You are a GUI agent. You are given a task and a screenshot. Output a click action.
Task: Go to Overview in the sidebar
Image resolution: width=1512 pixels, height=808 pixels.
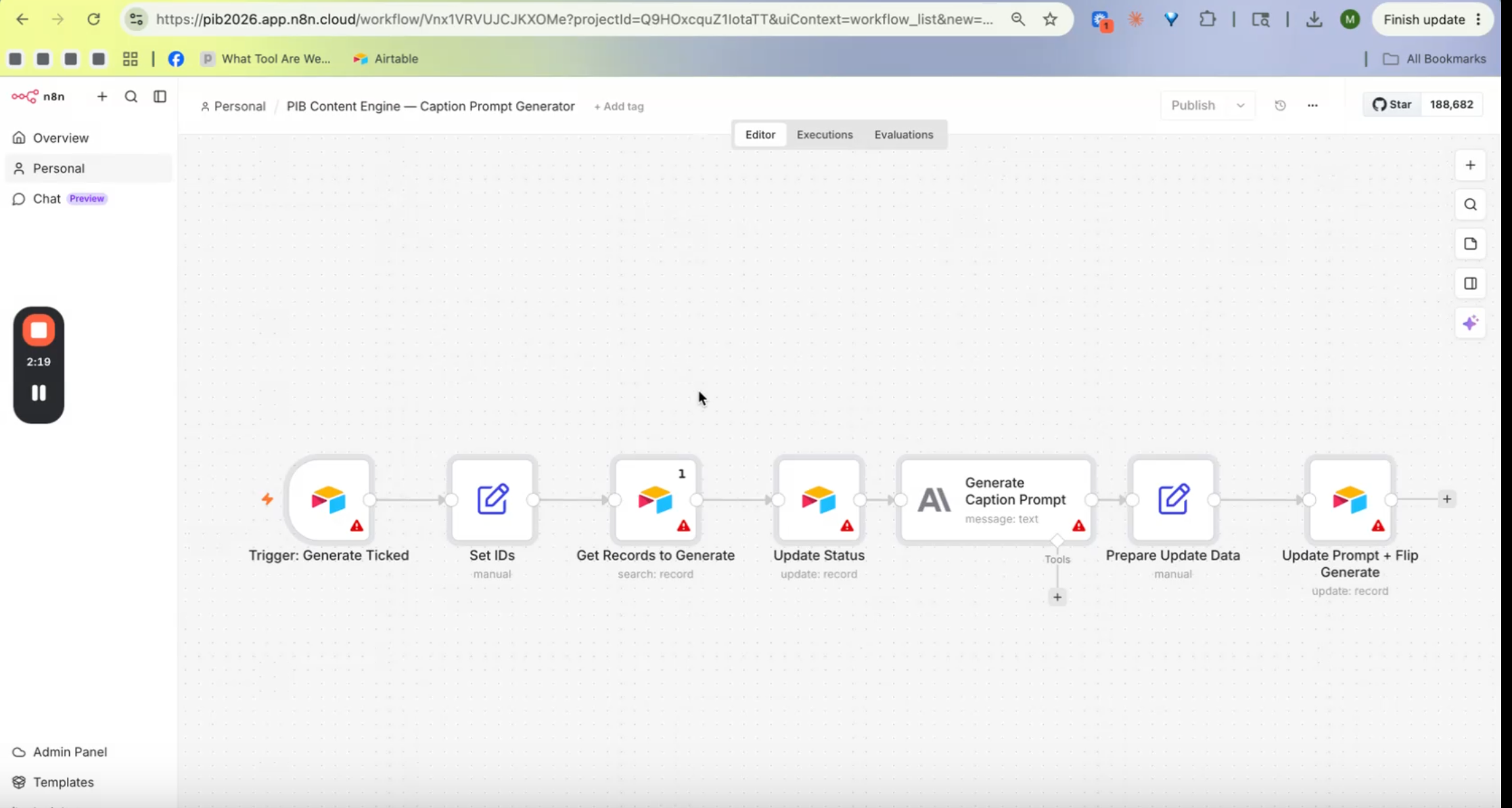[x=88, y=138]
